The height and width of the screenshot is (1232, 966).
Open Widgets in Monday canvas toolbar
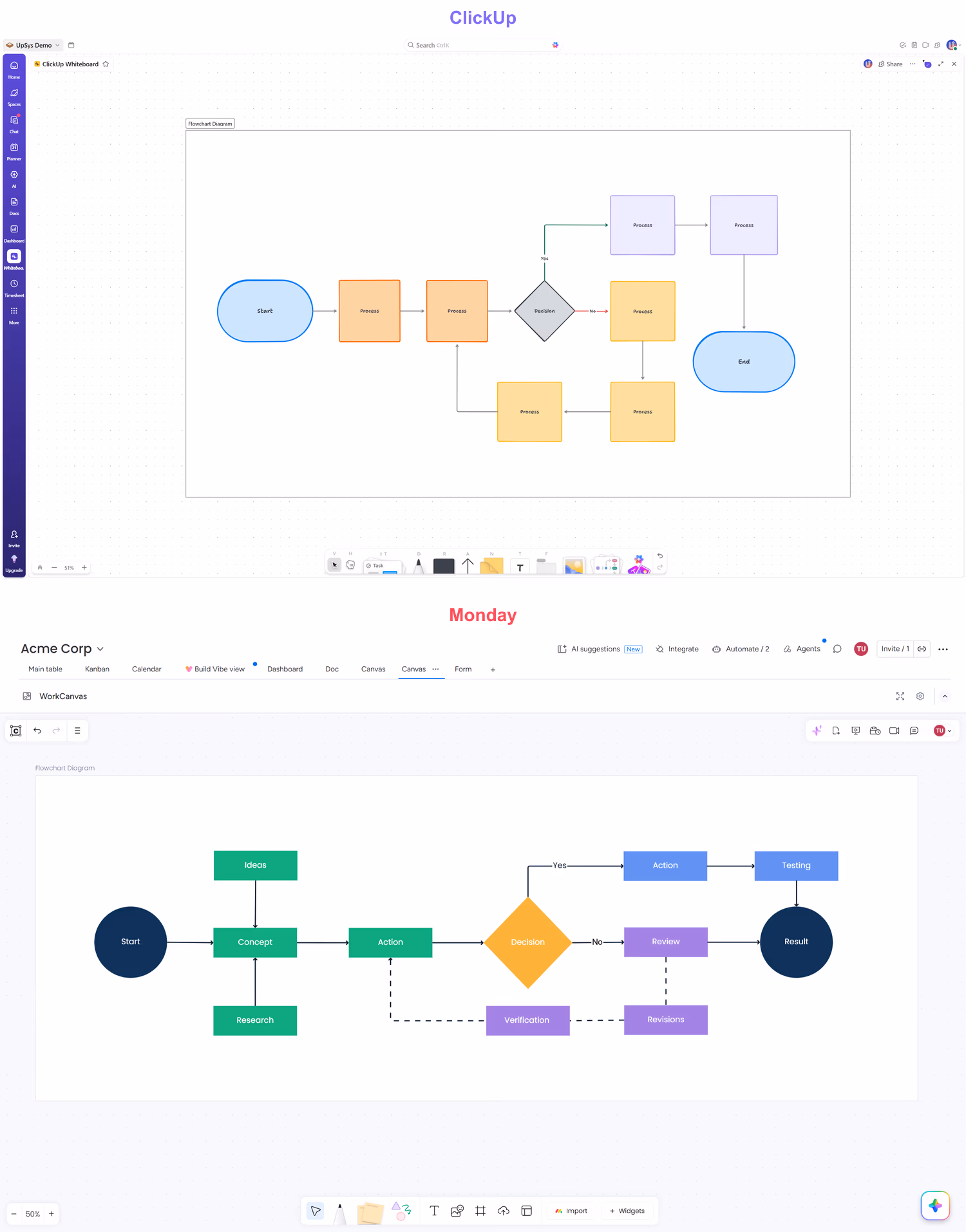(627, 1211)
